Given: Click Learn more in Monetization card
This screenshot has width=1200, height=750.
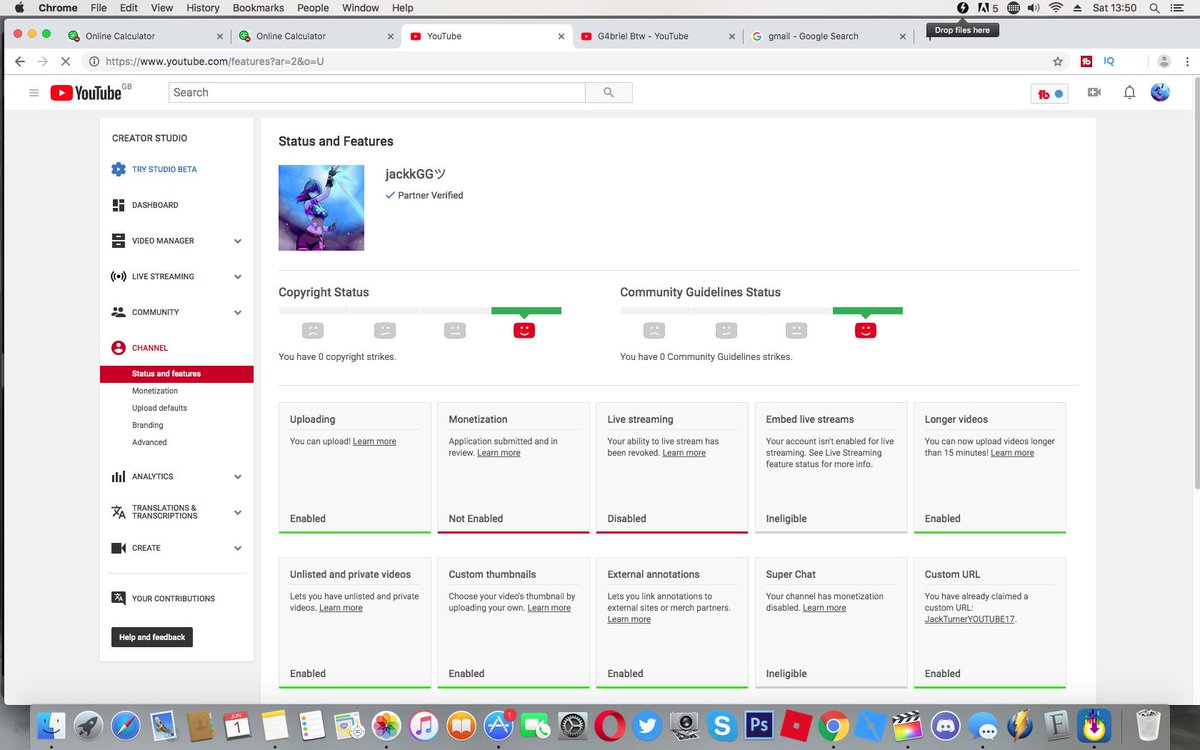Looking at the screenshot, I should 498,453.
